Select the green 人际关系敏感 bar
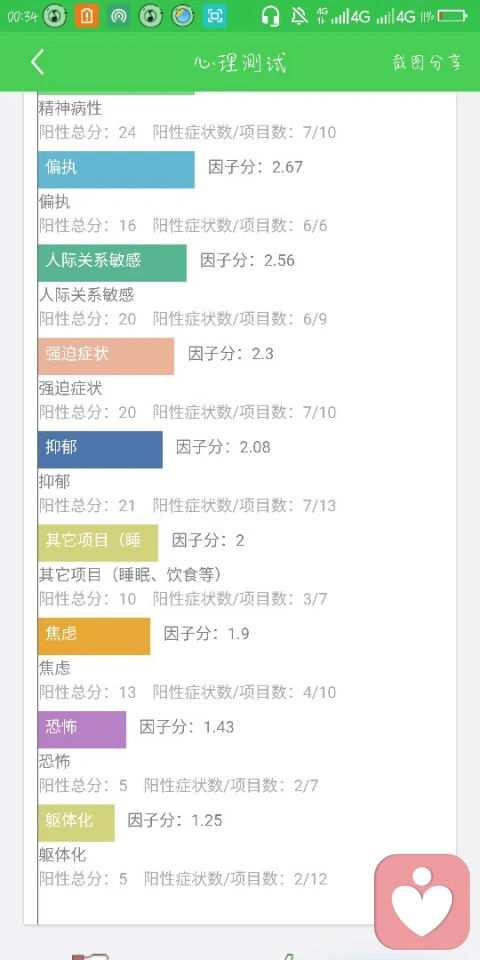480x960 pixels. [x=112, y=263]
